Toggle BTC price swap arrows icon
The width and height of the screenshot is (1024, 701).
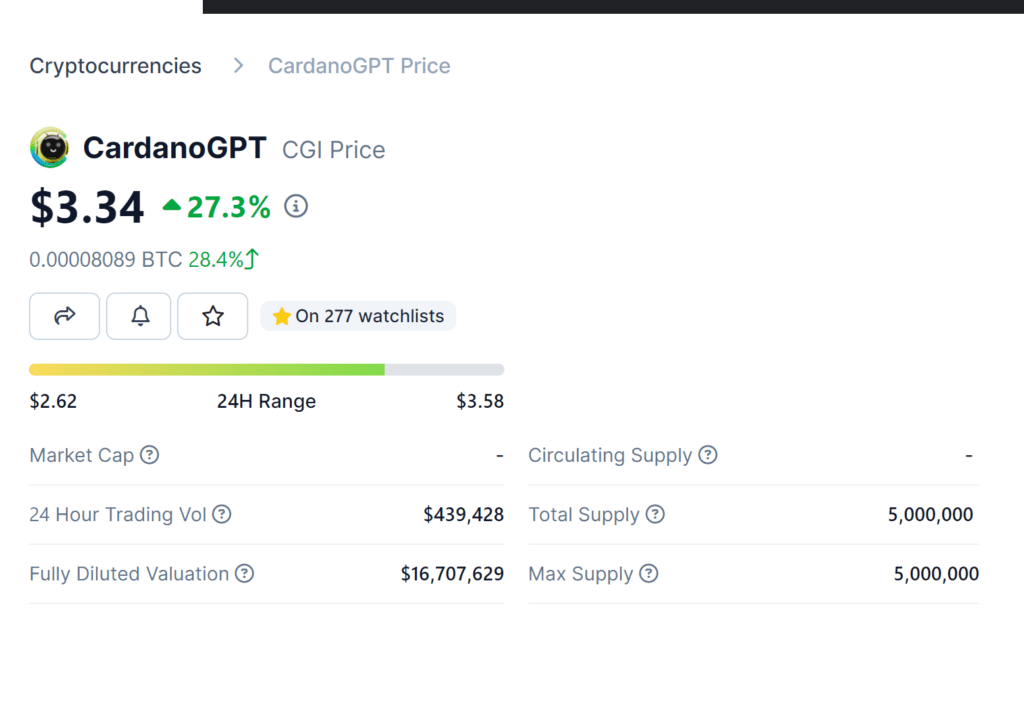point(252,259)
